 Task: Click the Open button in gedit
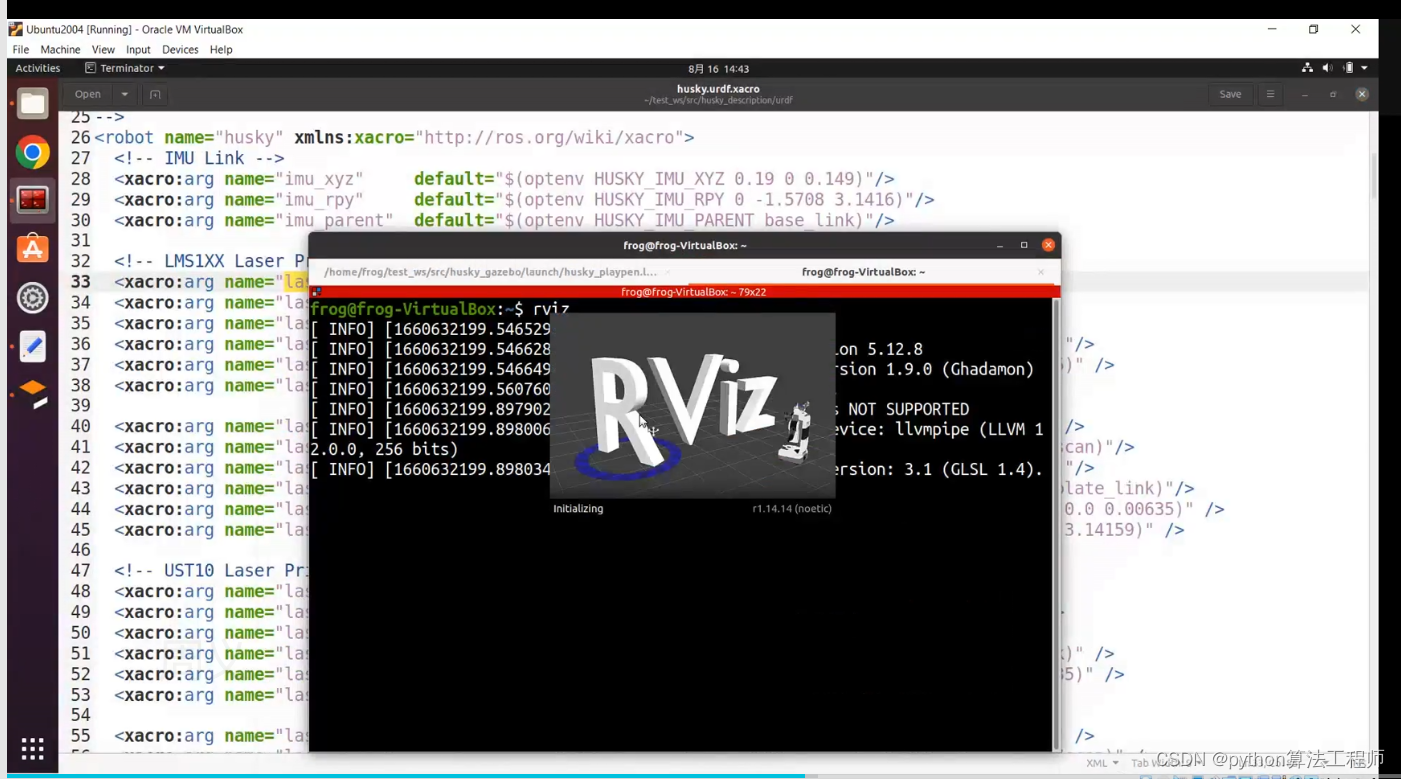tap(88, 94)
